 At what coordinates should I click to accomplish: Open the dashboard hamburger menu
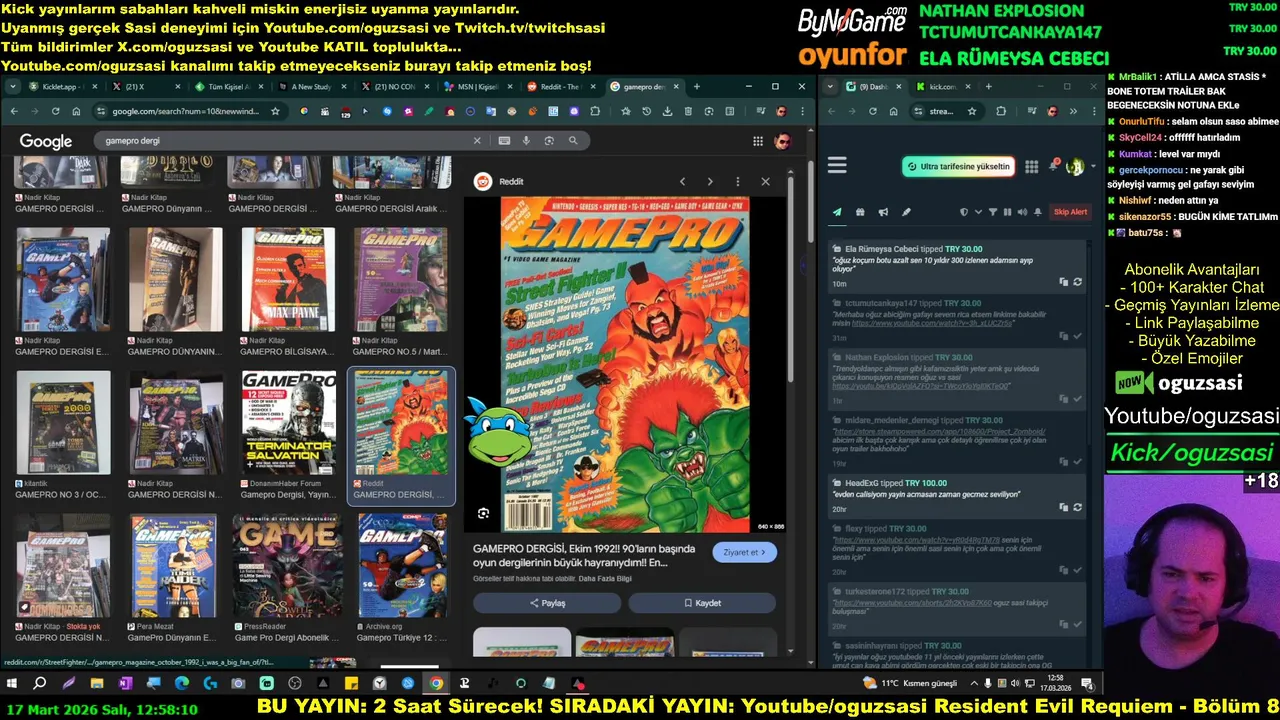point(837,166)
